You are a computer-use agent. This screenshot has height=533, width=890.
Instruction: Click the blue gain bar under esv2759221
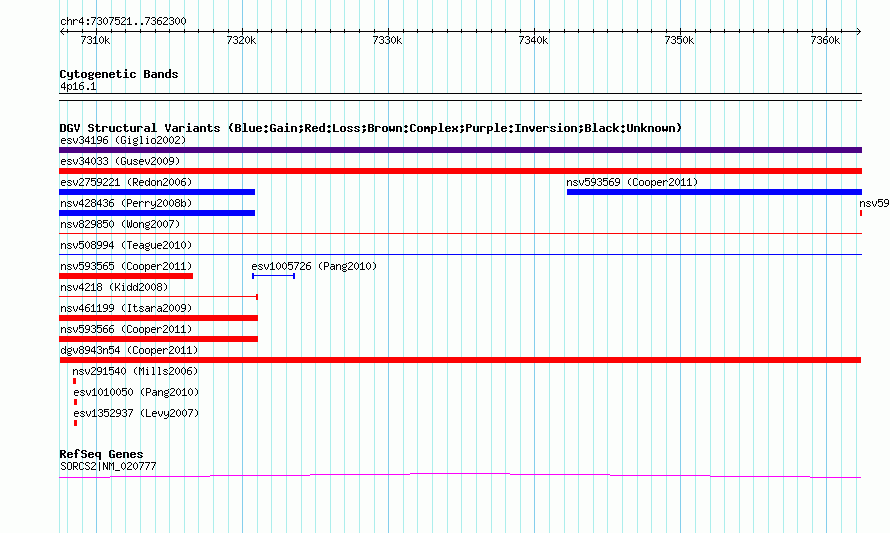(157, 192)
